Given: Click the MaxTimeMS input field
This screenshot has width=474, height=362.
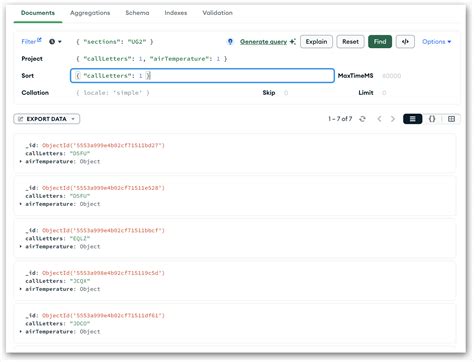Looking at the screenshot, I should click(418, 76).
